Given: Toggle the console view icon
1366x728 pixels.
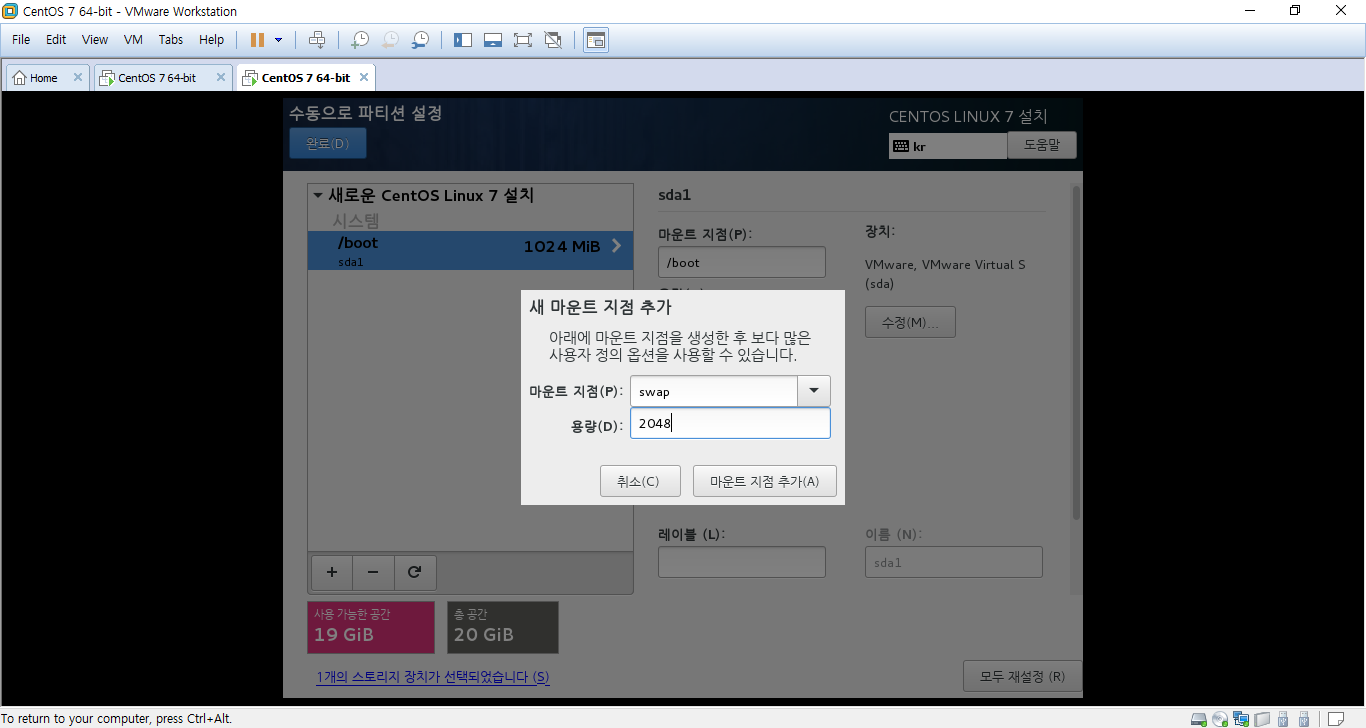Looking at the screenshot, I should pos(596,40).
